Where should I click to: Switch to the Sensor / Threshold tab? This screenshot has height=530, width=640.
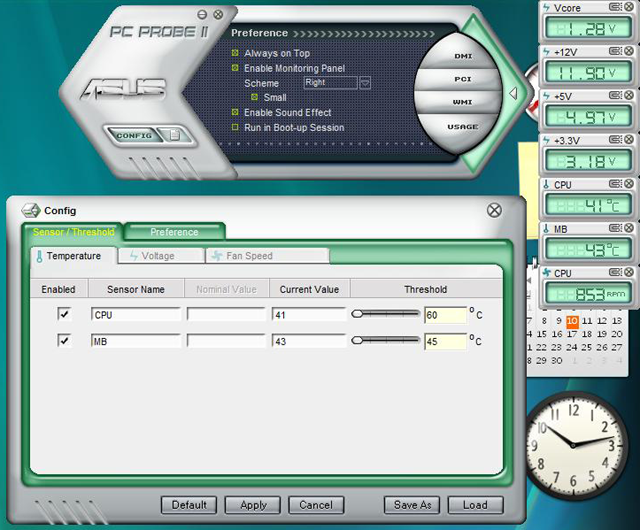[73, 232]
